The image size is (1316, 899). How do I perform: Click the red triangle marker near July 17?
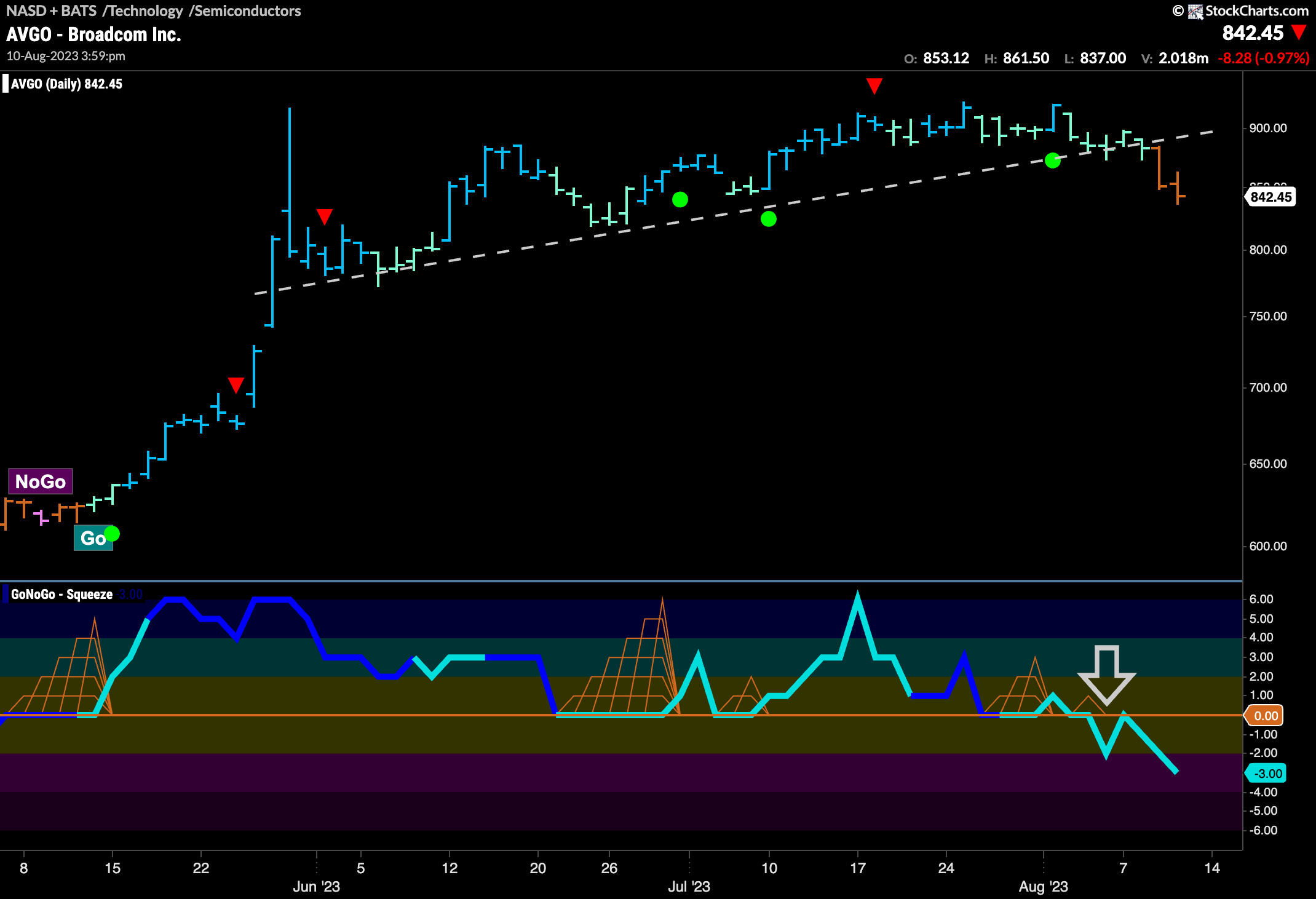pos(874,85)
